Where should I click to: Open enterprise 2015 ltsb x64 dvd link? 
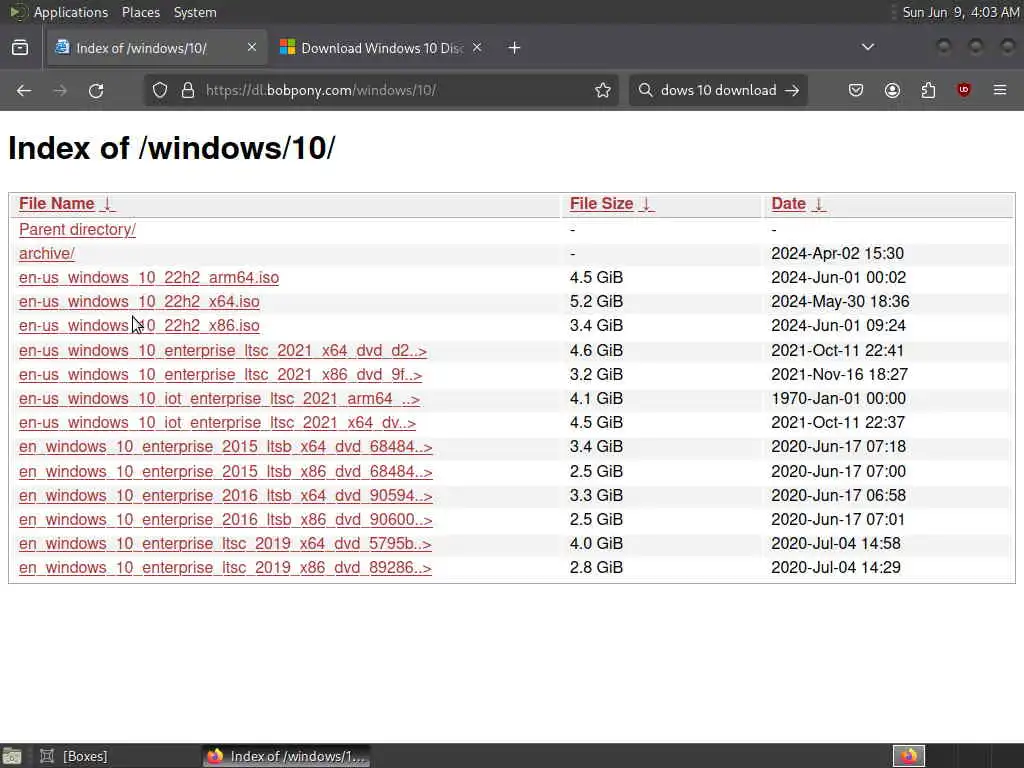coord(225,447)
